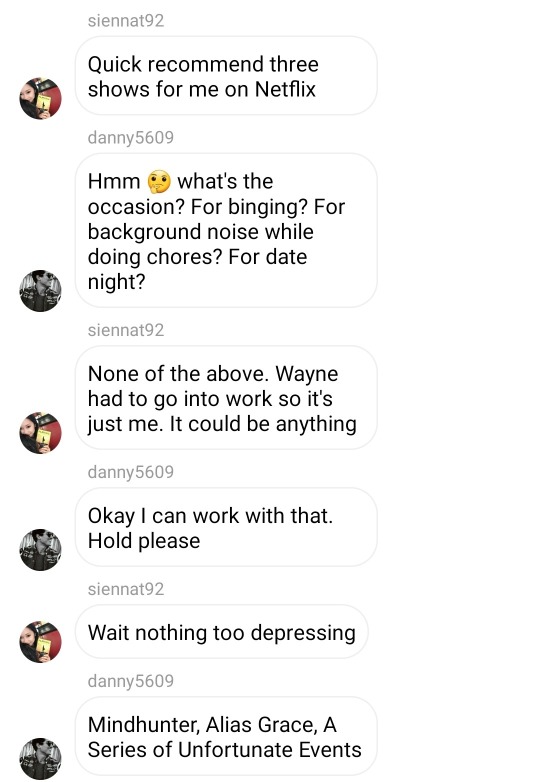
Task: Select siennat92's avatar beside 'None of the above'
Action: coord(40,433)
